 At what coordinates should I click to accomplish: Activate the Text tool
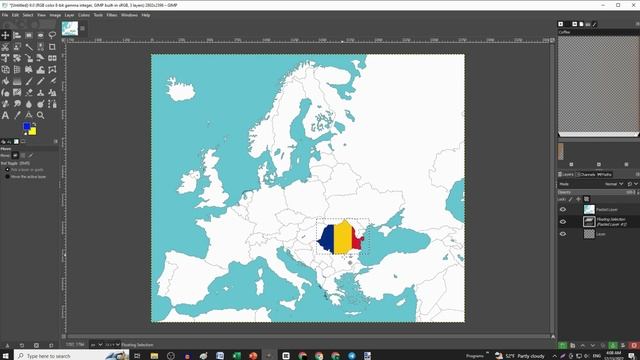point(5,116)
